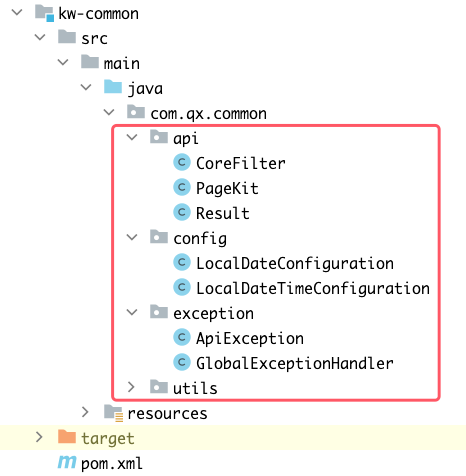Open the Result class name
This screenshot has width=466, height=476.
point(223,213)
